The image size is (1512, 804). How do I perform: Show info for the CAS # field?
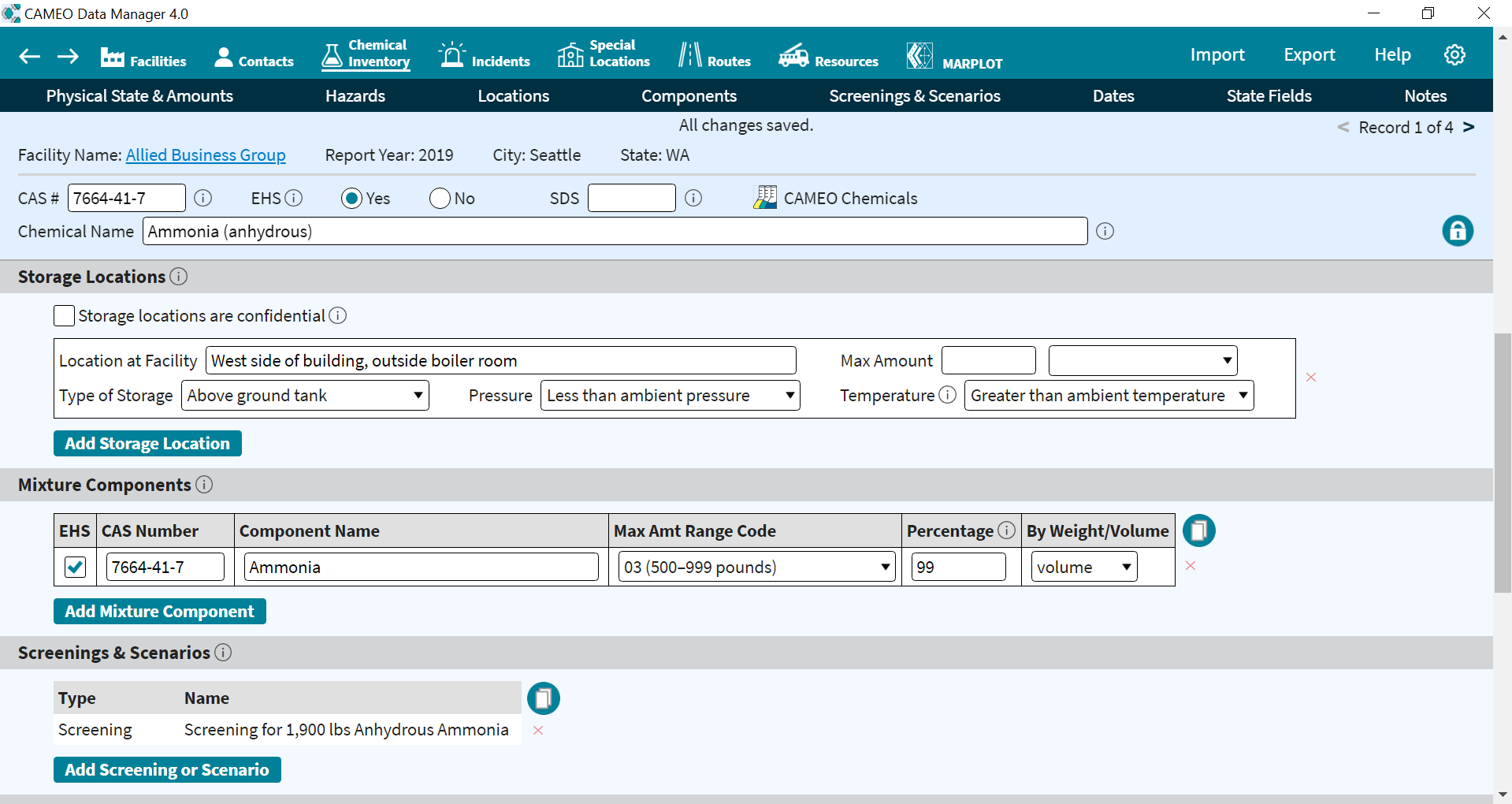(x=202, y=198)
